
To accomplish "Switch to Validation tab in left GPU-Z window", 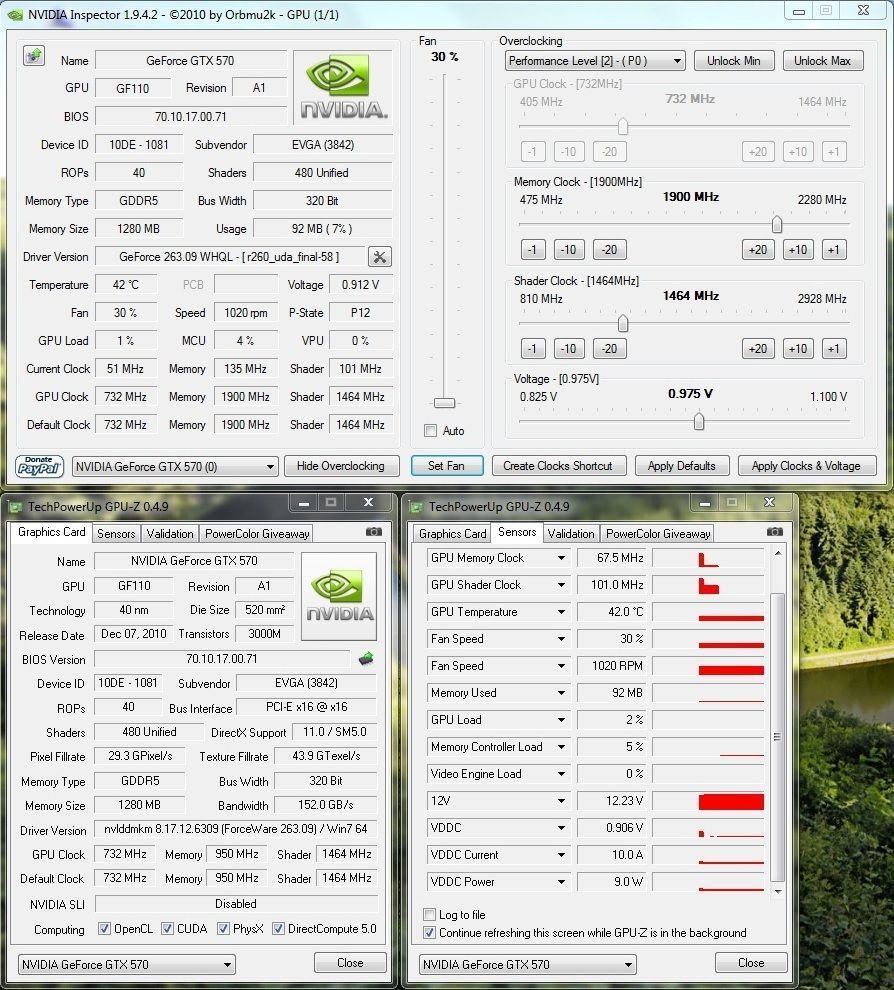I will tap(170, 534).
